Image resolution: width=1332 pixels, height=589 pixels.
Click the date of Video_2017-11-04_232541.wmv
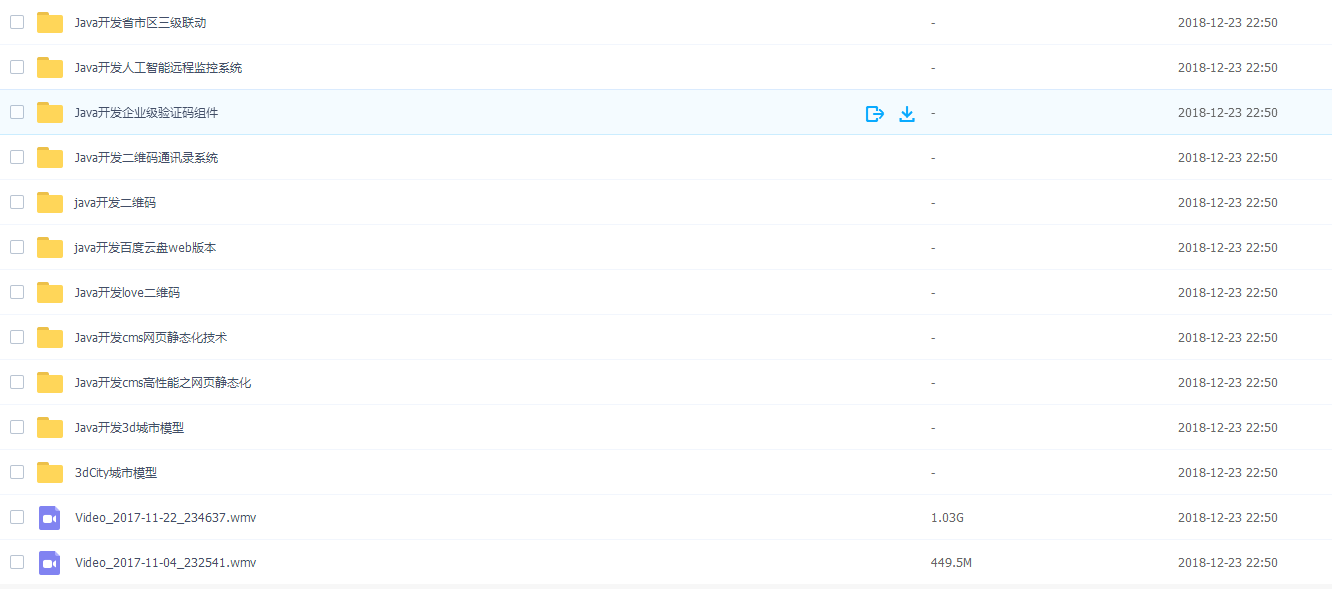(1227, 563)
